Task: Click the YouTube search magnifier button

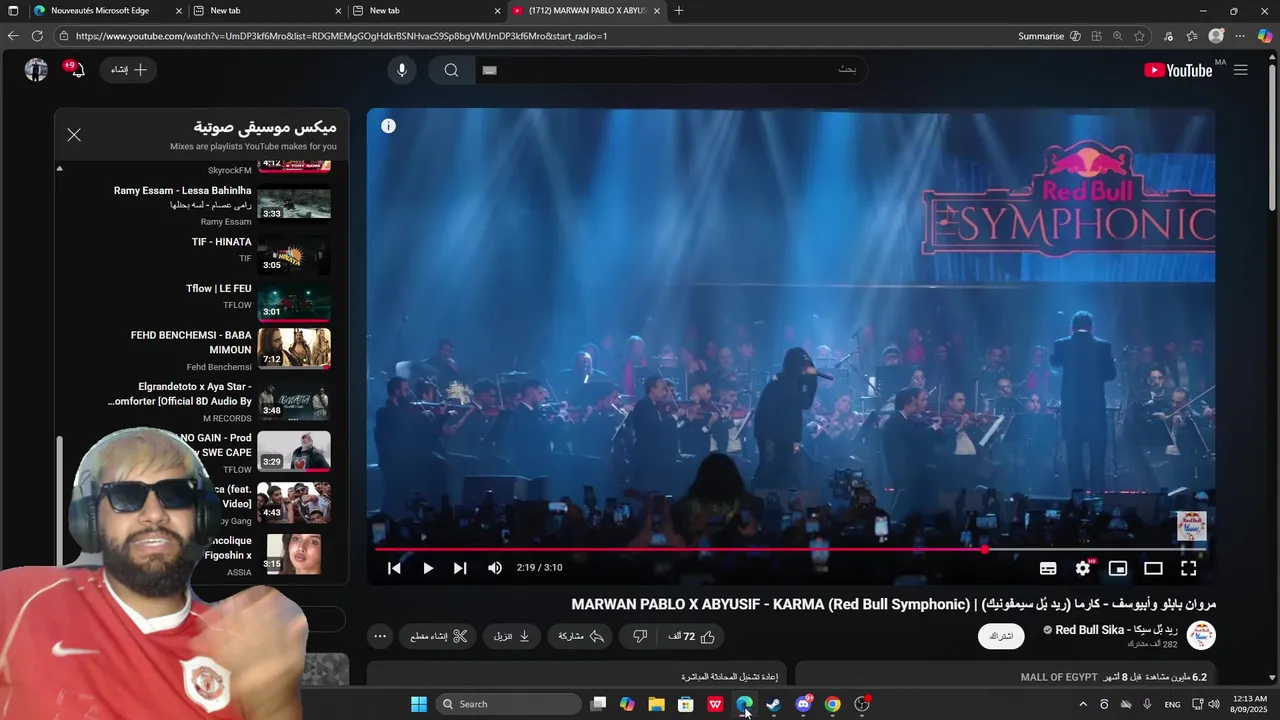Action: click(x=451, y=70)
